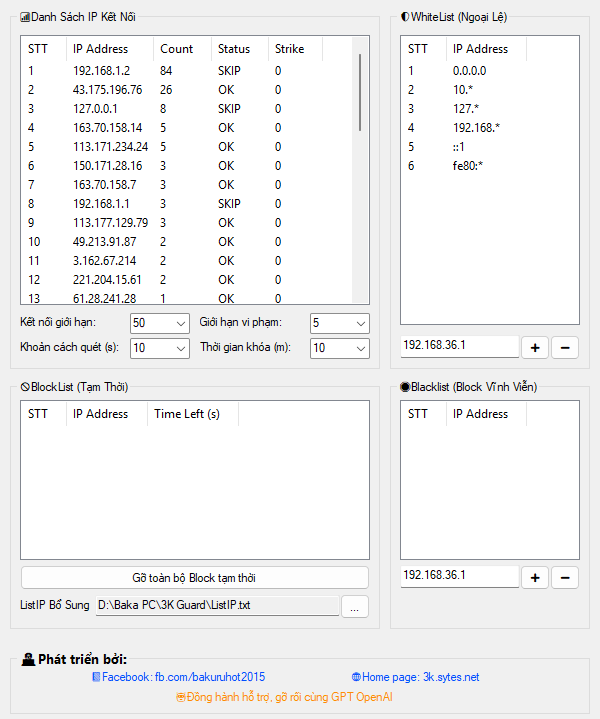600x719 pixels.
Task: Select WhiteList entry 192.168.*
Action: 489,128
